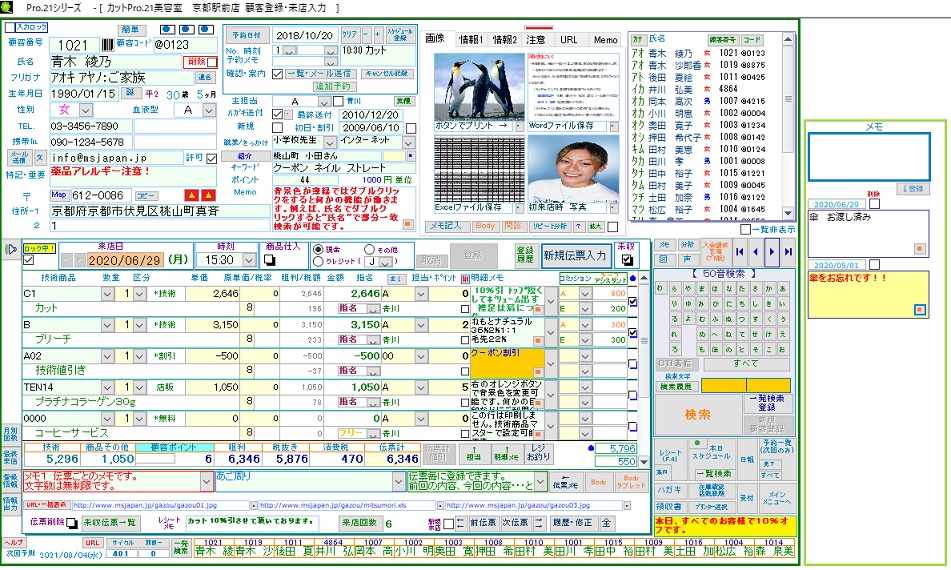The width and height of the screenshot is (951, 570).
Task: Go to the next customer record
Action: 771,252
